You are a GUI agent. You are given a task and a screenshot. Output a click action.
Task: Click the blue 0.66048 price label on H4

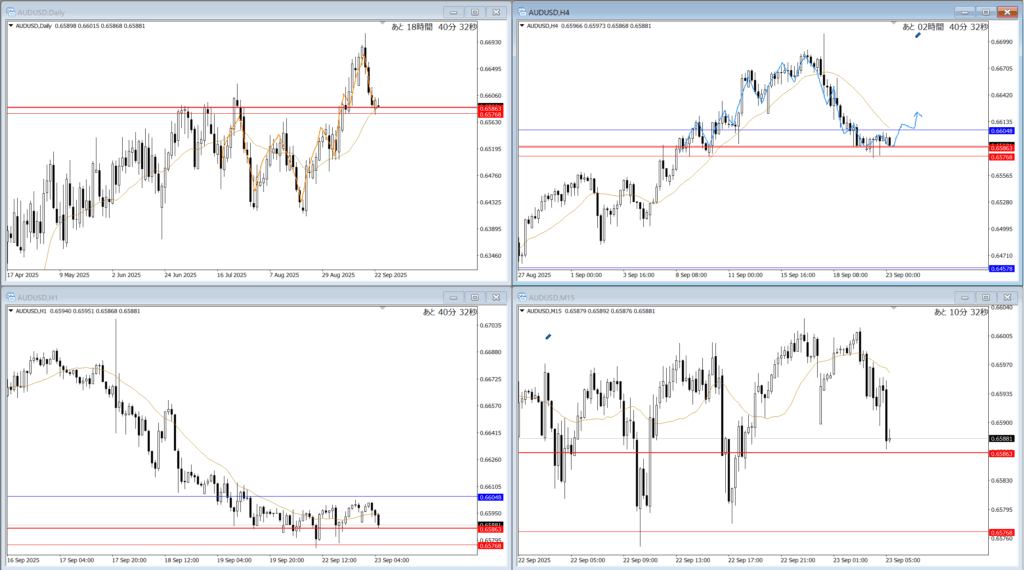[x=1001, y=131]
